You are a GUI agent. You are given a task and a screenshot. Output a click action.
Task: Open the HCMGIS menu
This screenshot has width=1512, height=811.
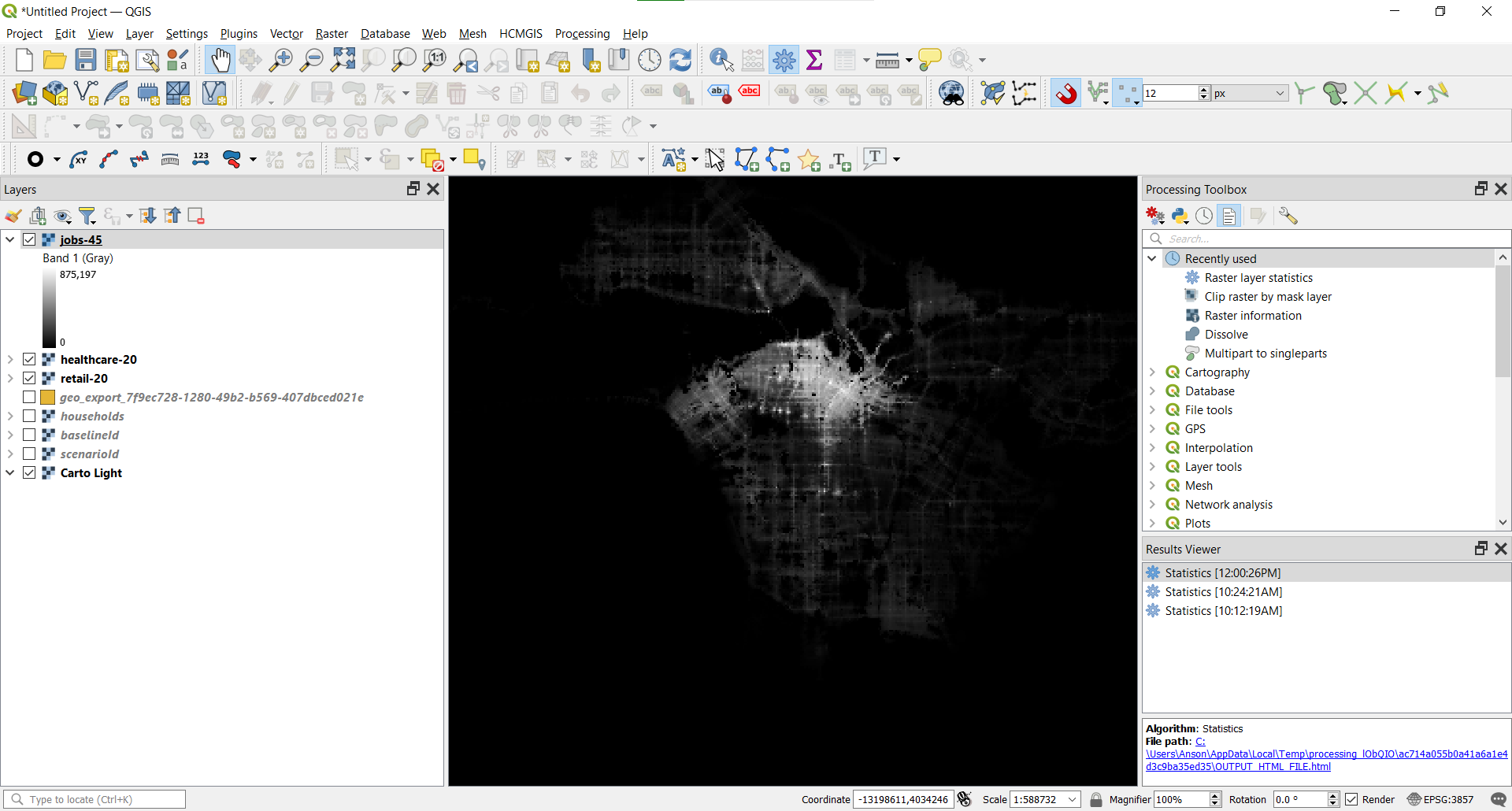[521, 34]
